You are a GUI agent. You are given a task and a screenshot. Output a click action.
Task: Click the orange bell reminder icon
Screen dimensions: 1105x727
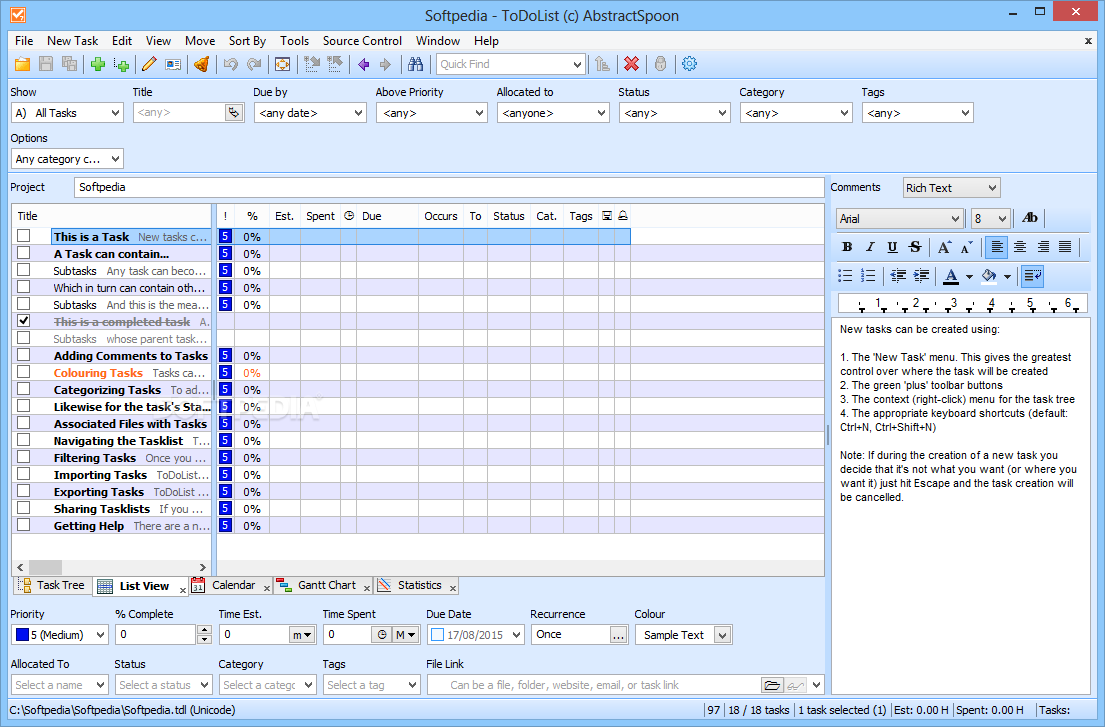(202, 64)
